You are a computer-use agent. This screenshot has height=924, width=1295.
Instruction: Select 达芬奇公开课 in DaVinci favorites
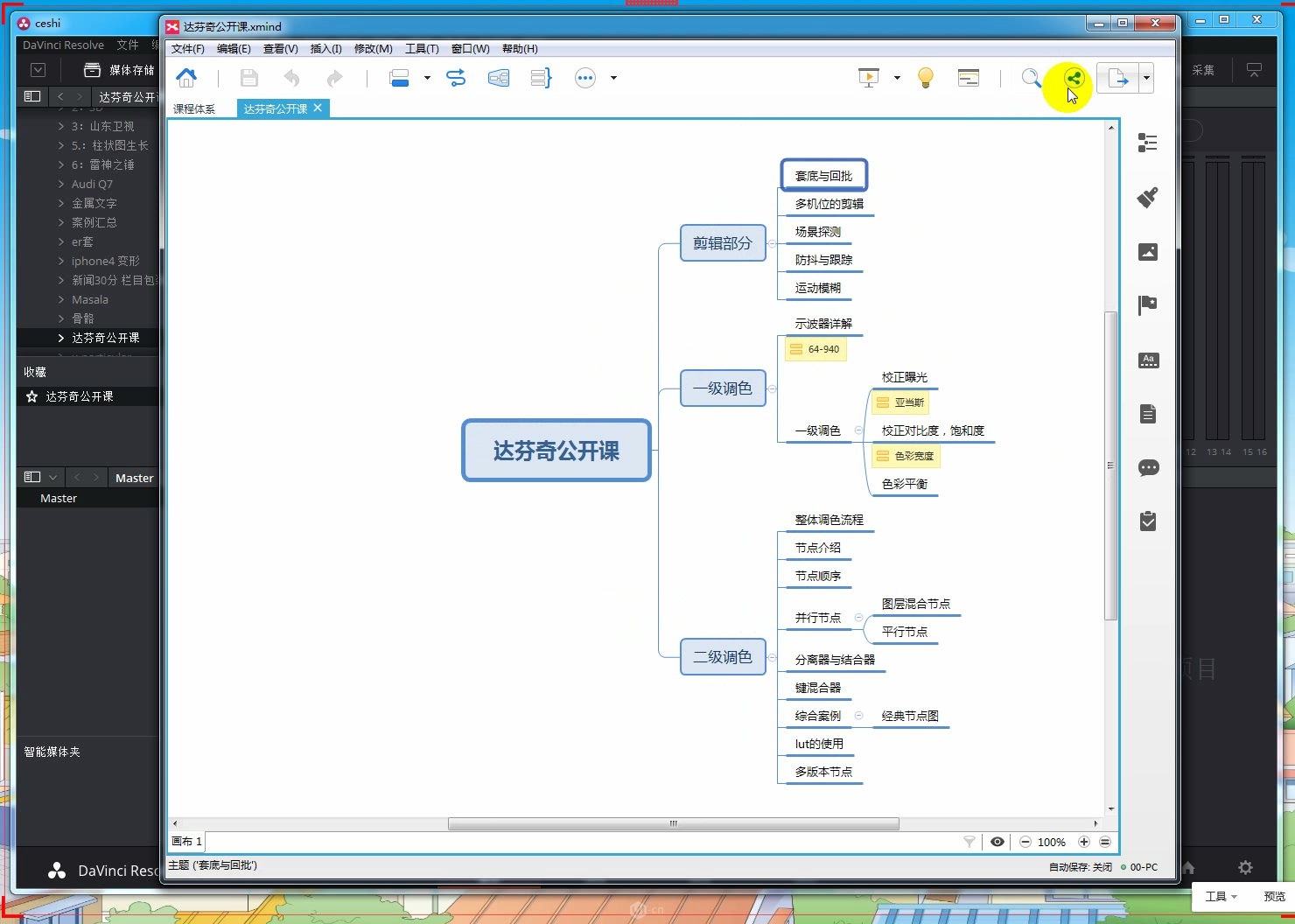[x=80, y=396]
